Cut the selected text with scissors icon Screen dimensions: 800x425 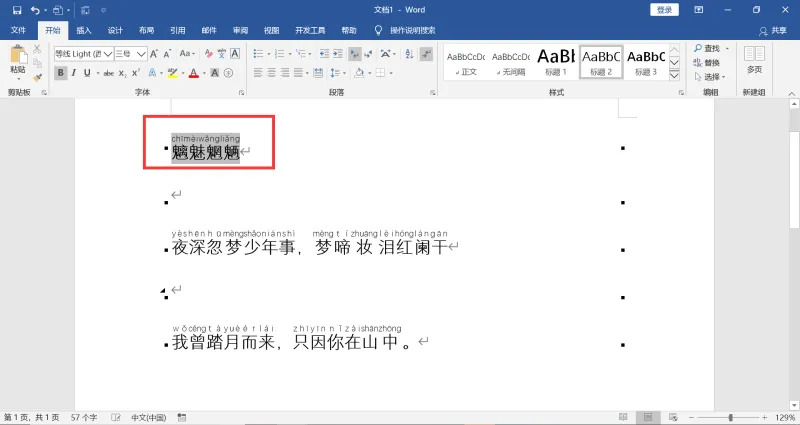[37, 49]
